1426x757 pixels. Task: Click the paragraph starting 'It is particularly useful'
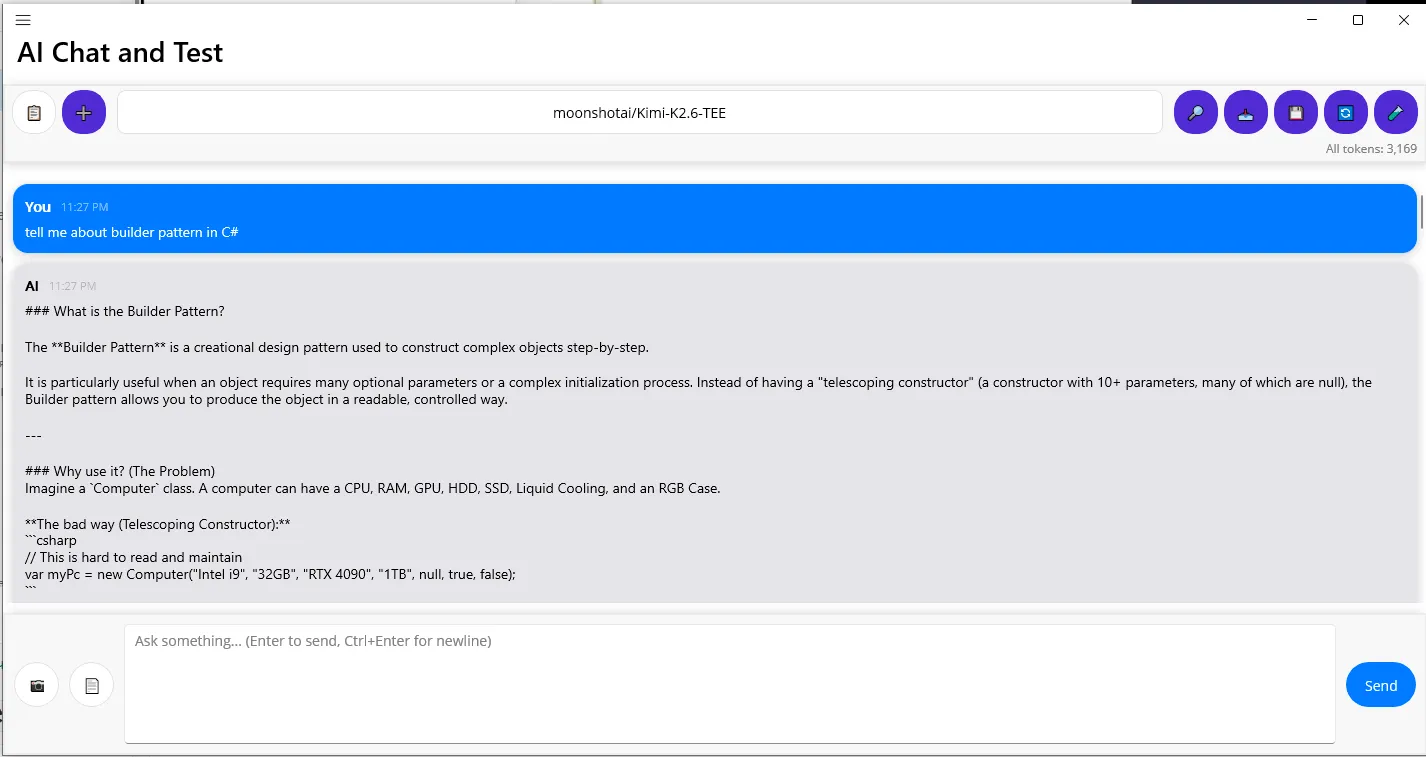click(x=698, y=391)
